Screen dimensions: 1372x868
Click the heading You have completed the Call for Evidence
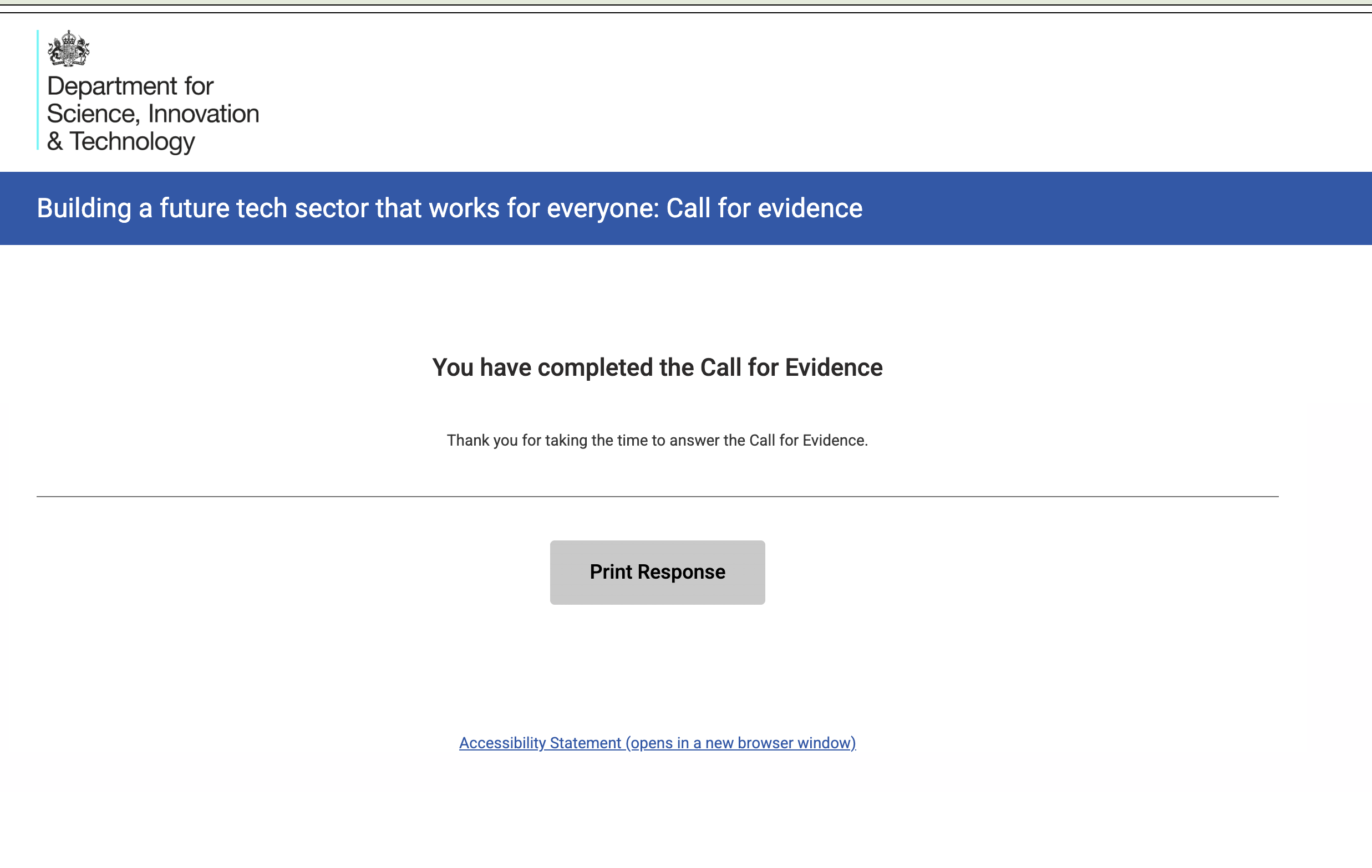click(657, 367)
